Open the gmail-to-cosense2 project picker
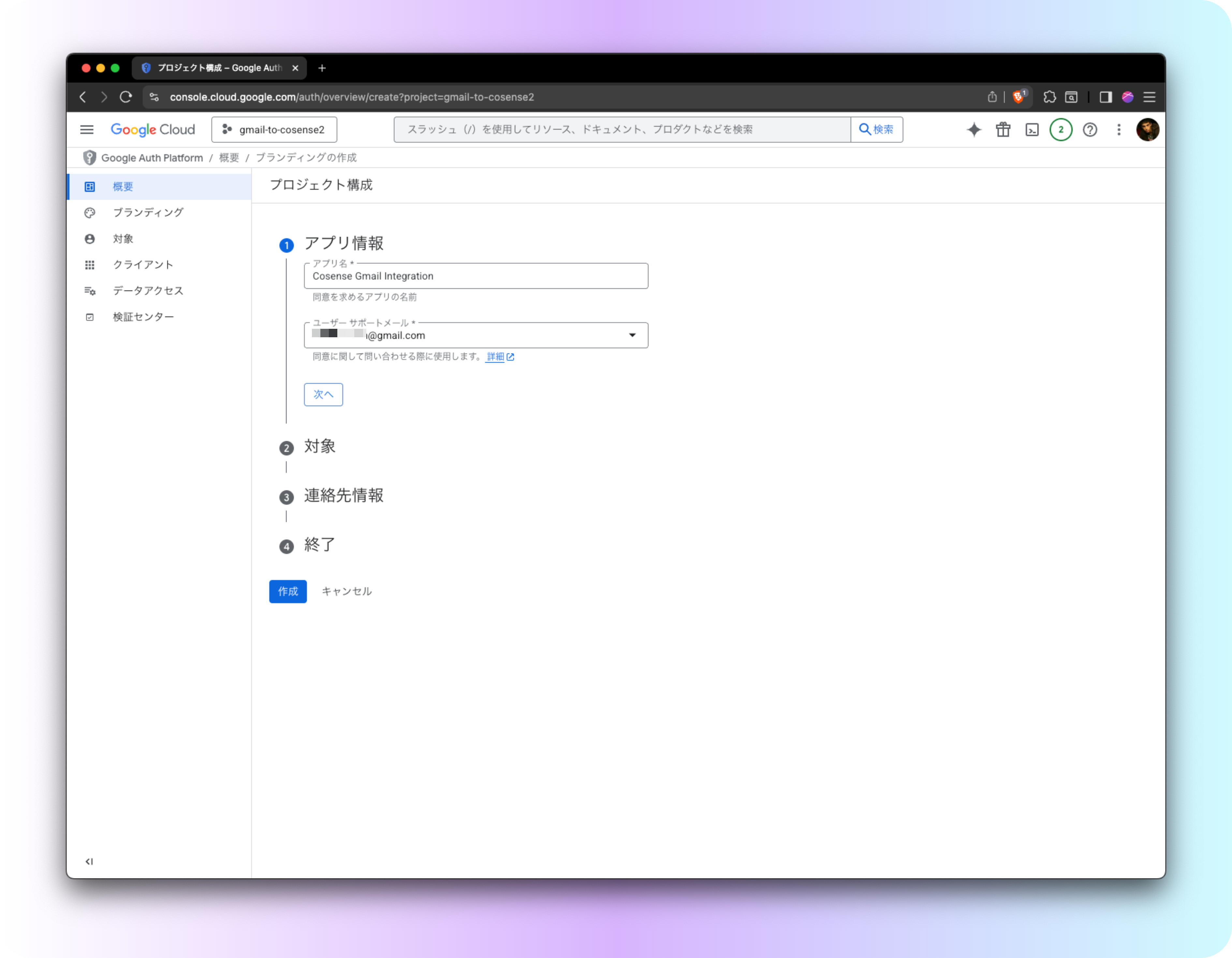Viewport: 1232px width, 958px height. coord(274,130)
